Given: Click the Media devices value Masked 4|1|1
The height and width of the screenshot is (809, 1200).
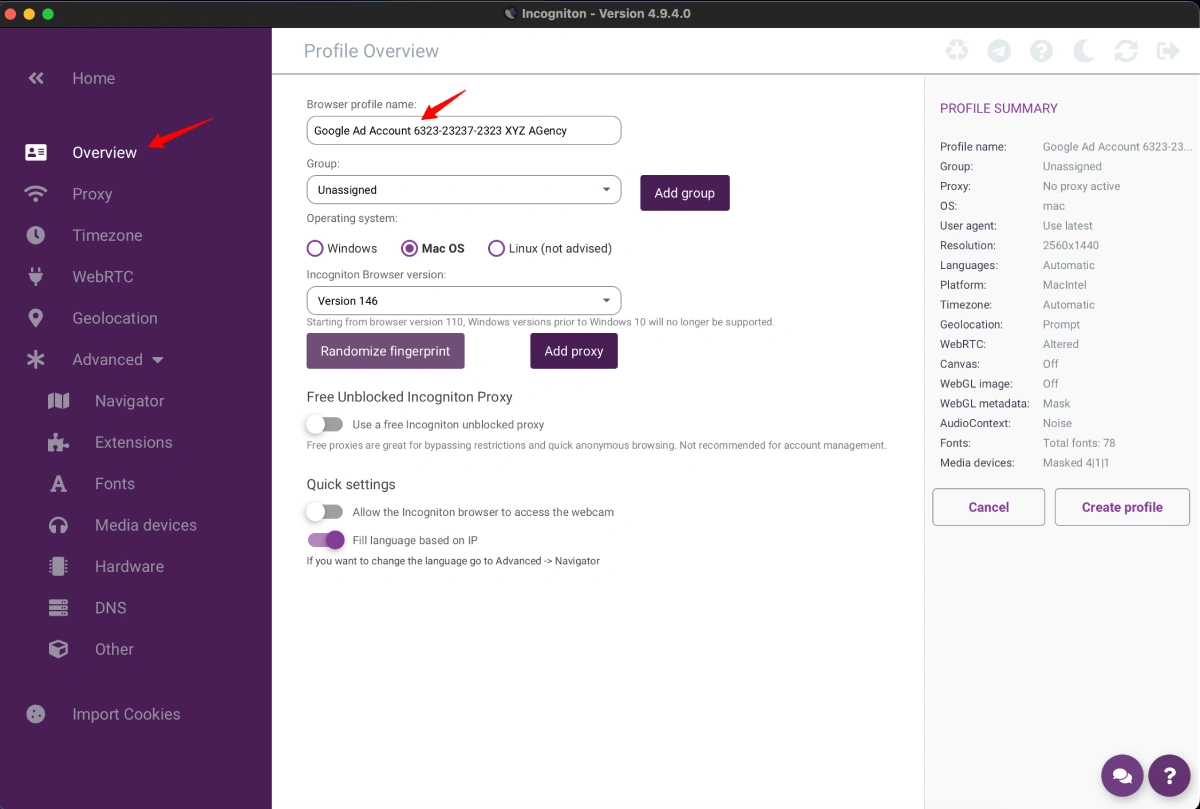Looking at the screenshot, I should coord(1076,463).
